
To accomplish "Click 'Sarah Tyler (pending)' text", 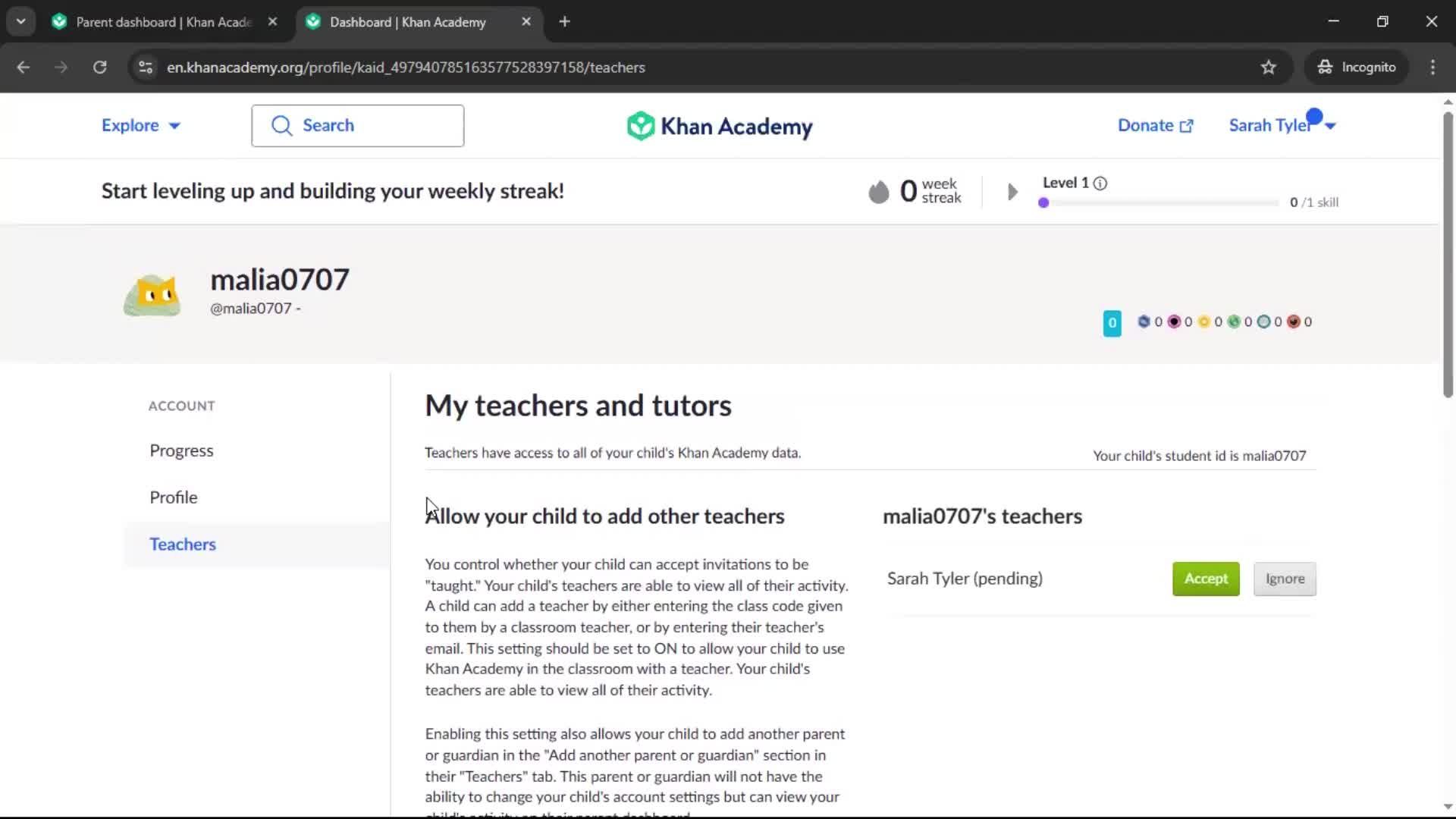I will (x=965, y=579).
